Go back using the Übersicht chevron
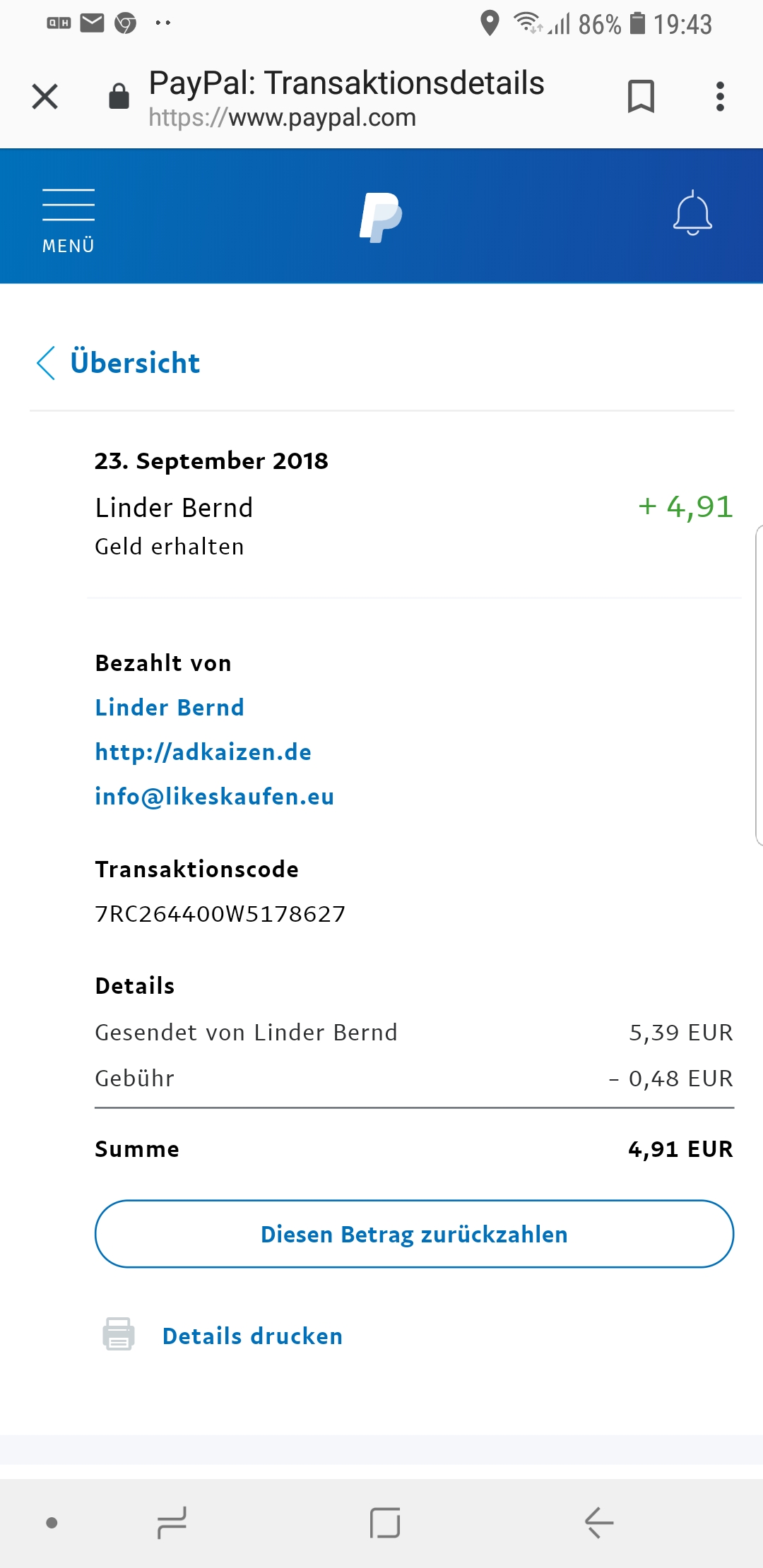 (x=47, y=363)
